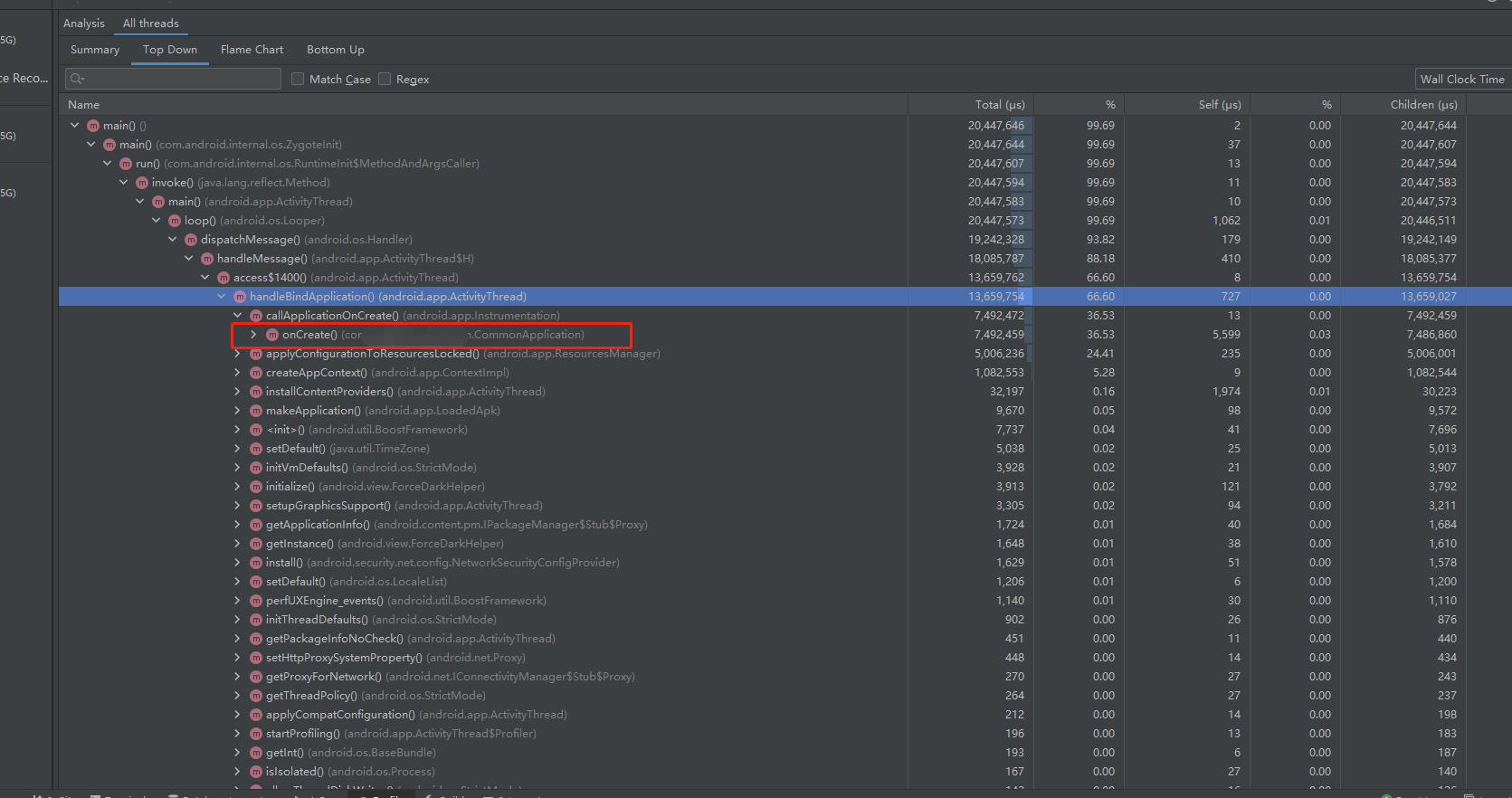Click method icon of setHttpProxySystemProperty()
Viewport: 1512px width, 798px height.
pos(256,658)
